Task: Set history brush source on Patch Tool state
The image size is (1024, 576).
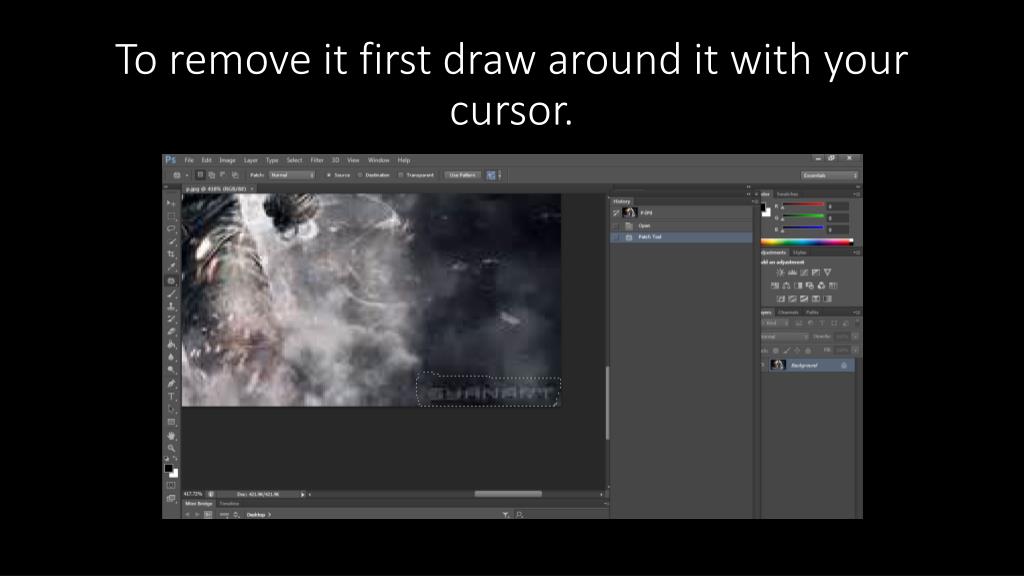Action: point(616,237)
